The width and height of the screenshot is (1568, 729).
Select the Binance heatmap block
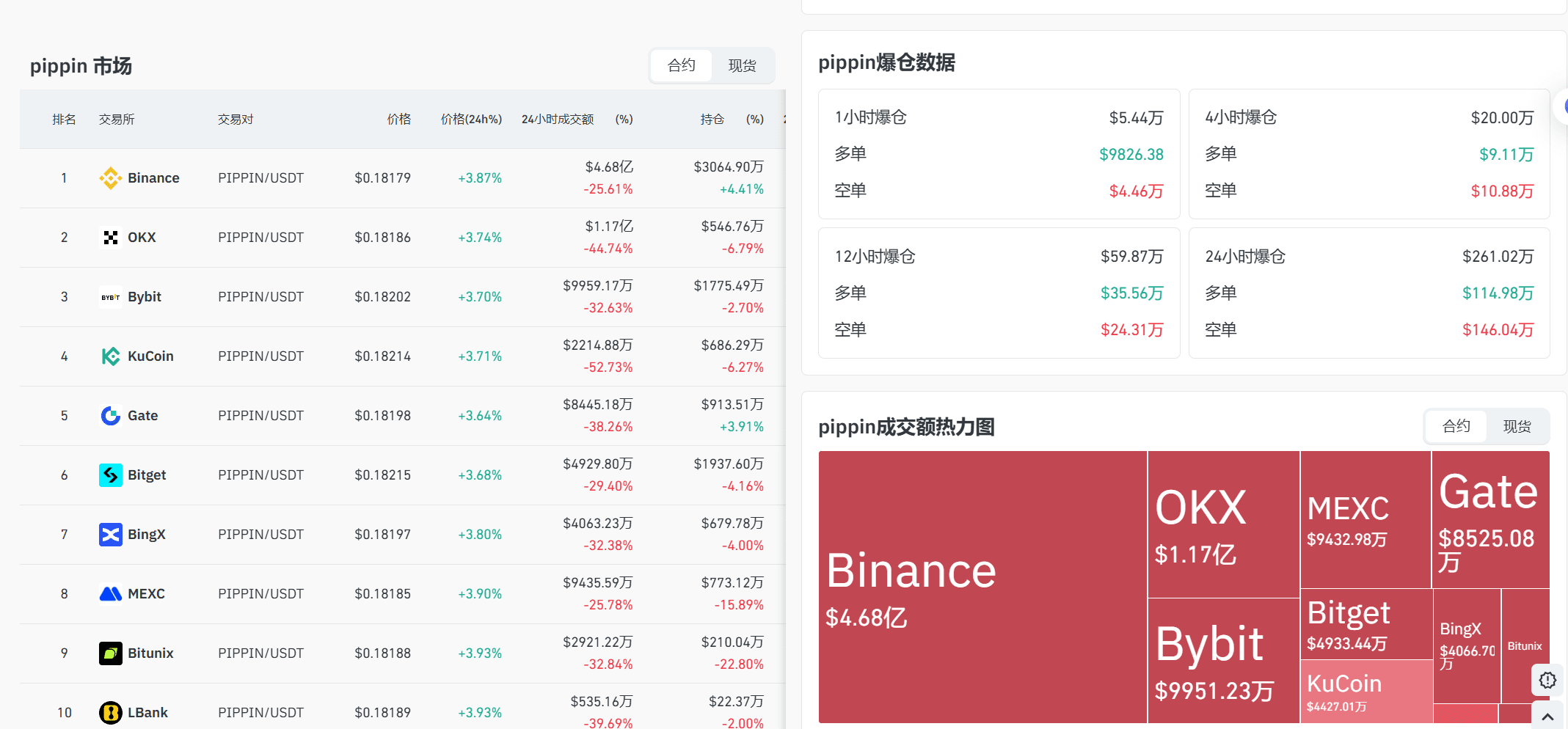(982, 587)
